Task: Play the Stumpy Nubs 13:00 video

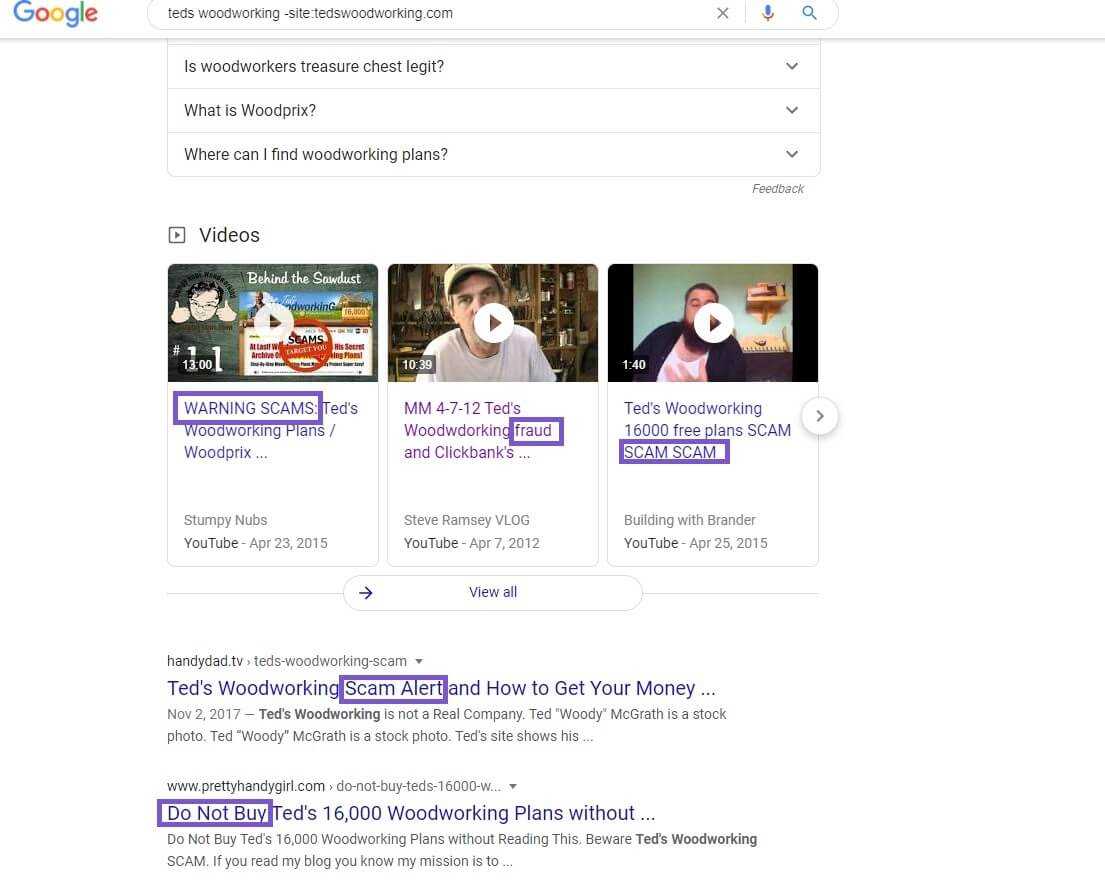Action: click(273, 323)
